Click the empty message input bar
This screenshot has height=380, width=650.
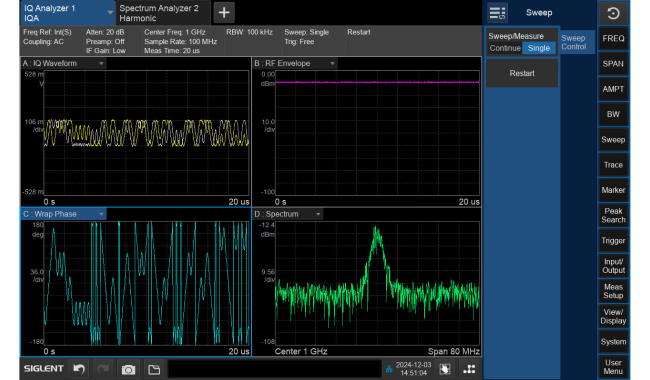pyautogui.click(x=274, y=369)
